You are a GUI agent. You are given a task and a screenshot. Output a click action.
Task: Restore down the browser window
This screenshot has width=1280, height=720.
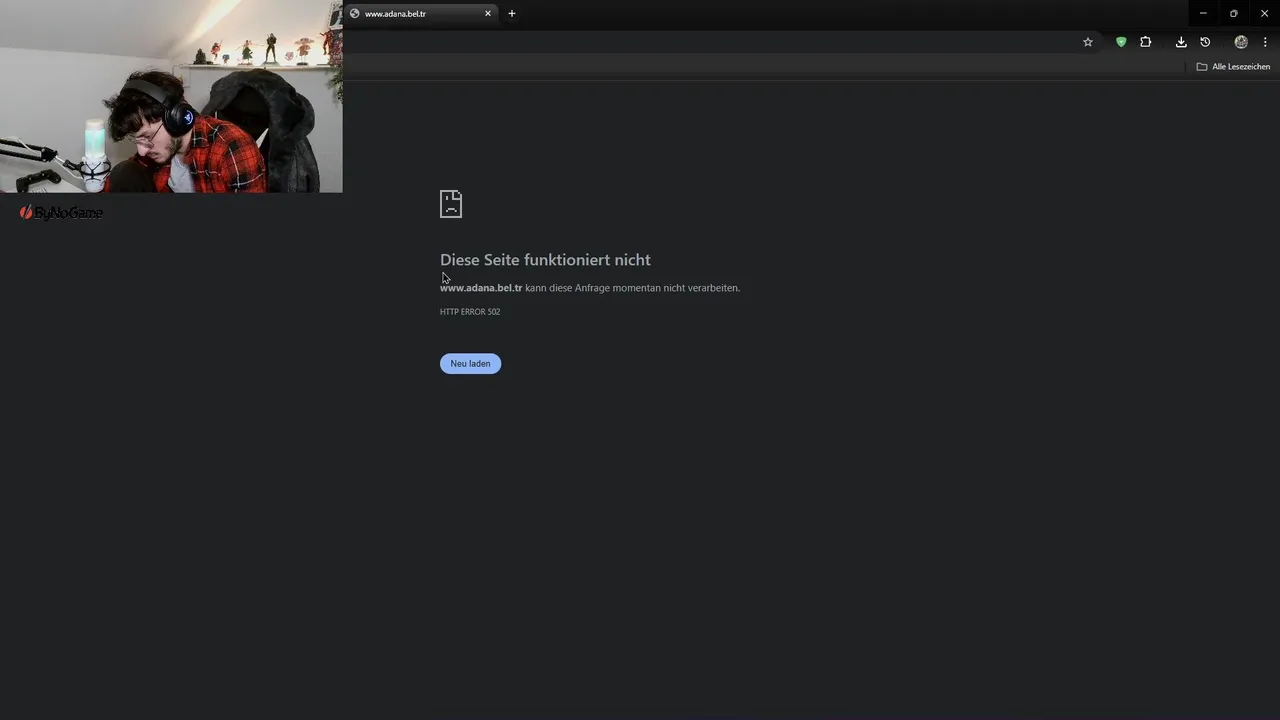click(1234, 14)
